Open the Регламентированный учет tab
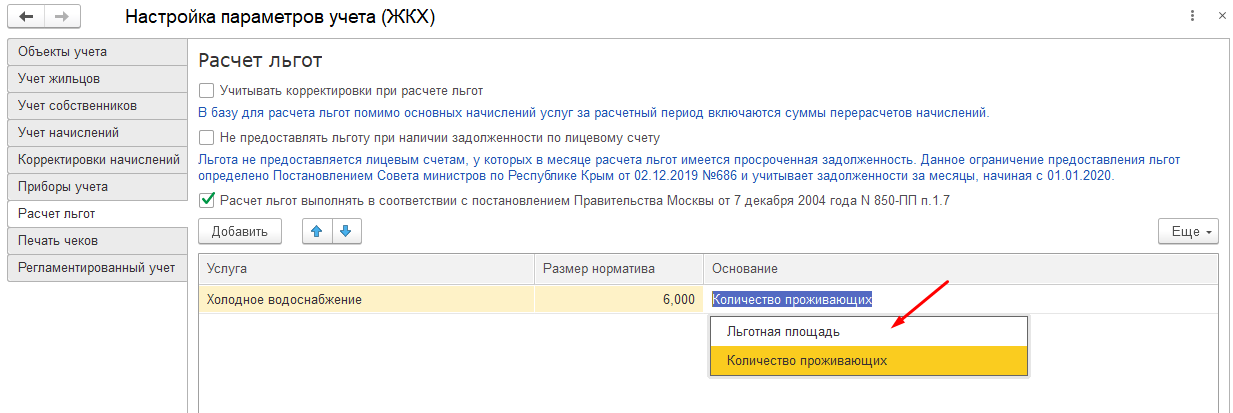The width and height of the screenshot is (1233, 413). pos(97,267)
